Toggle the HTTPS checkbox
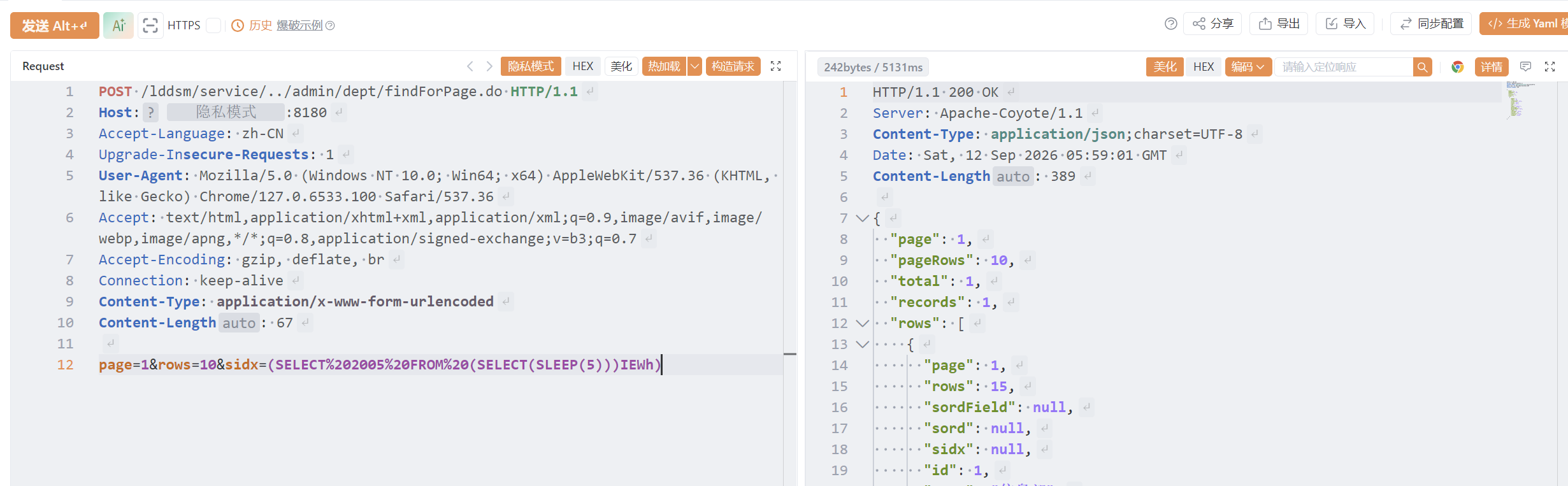The height and width of the screenshot is (486, 1568). click(x=213, y=25)
